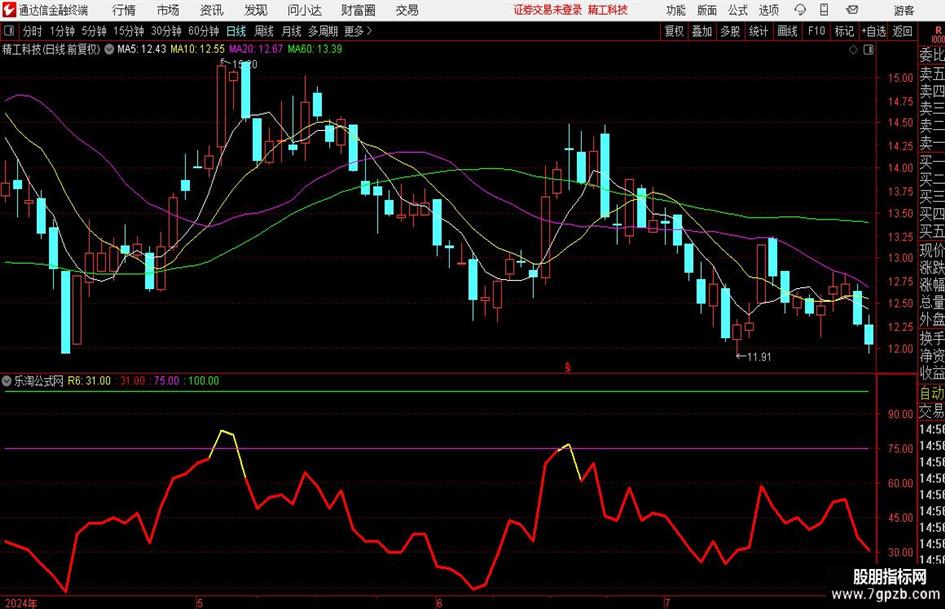Click the 委比 row in the quote panel
Viewport: 945px width, 609px height.
932,55
